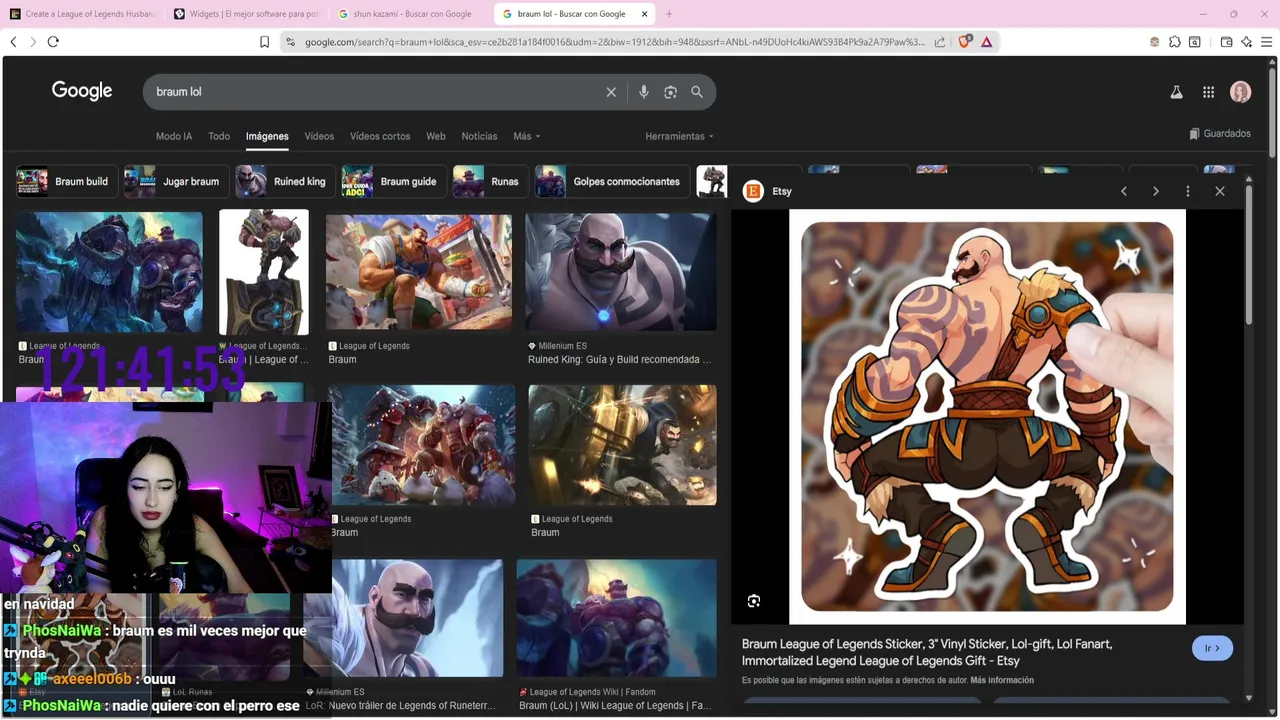Open Braum statue figure thumbnail
1280x720 pixels.
point(264,272)
